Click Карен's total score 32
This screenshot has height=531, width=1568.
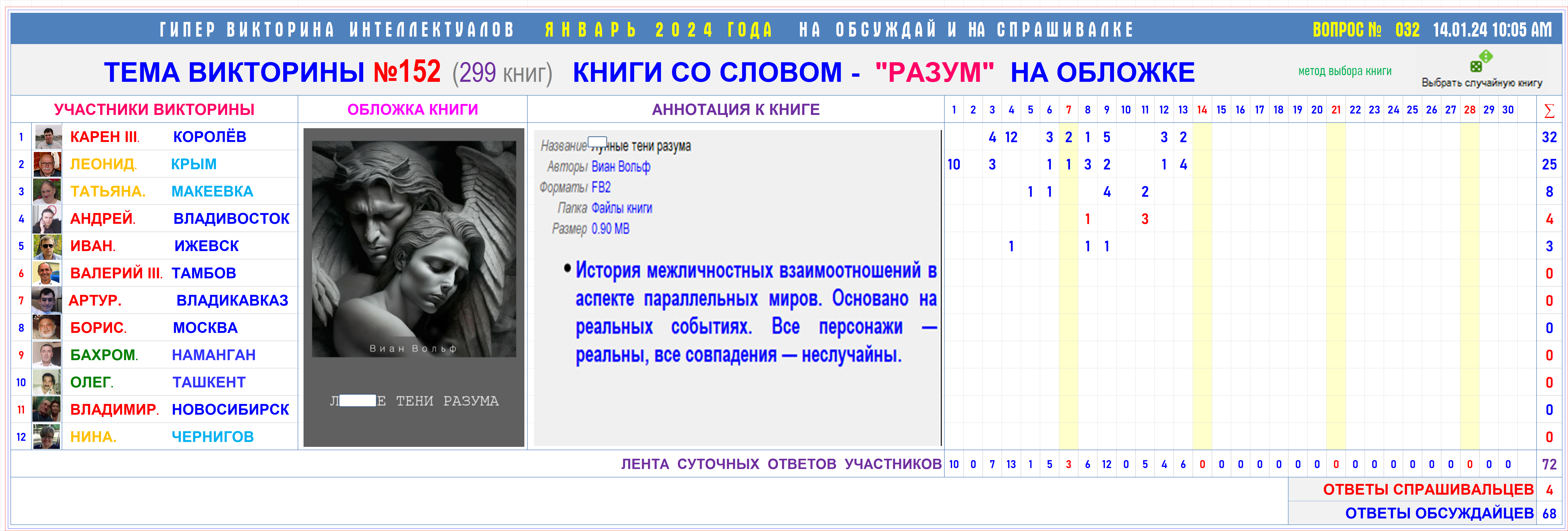1549,137
